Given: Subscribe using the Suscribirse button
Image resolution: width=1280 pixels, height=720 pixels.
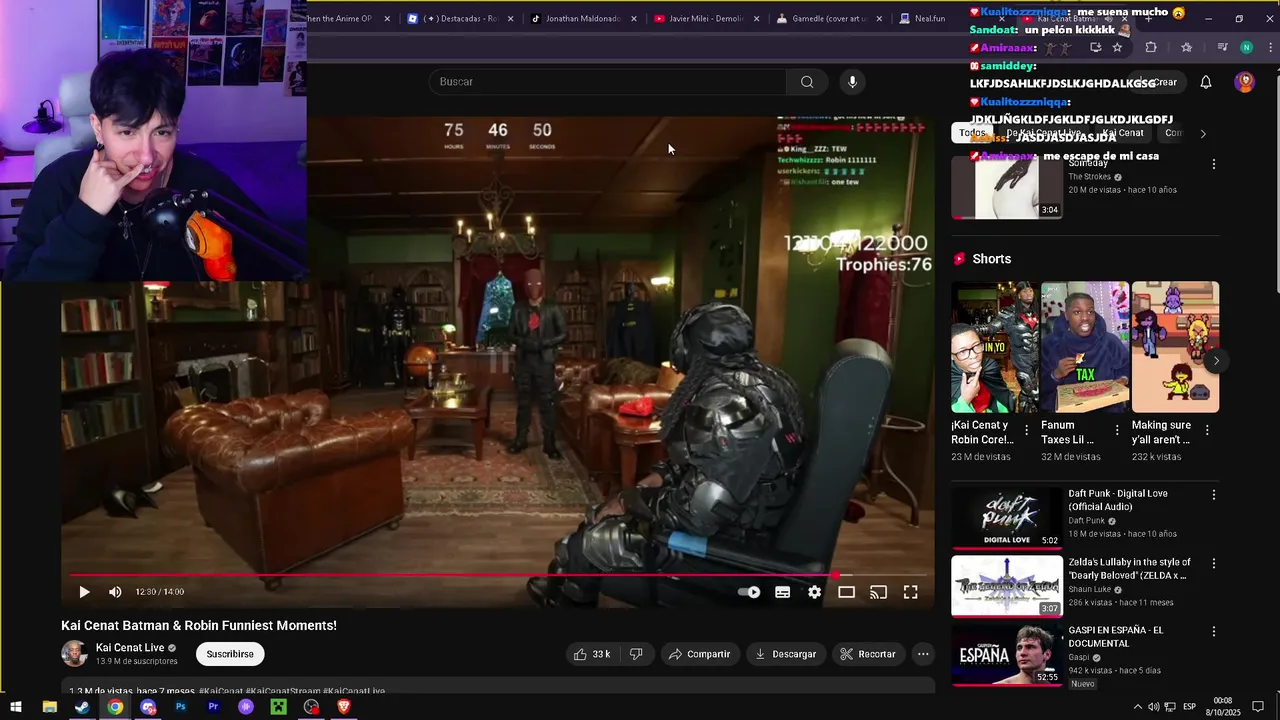Looking at the screenshot, I should 230,654.
